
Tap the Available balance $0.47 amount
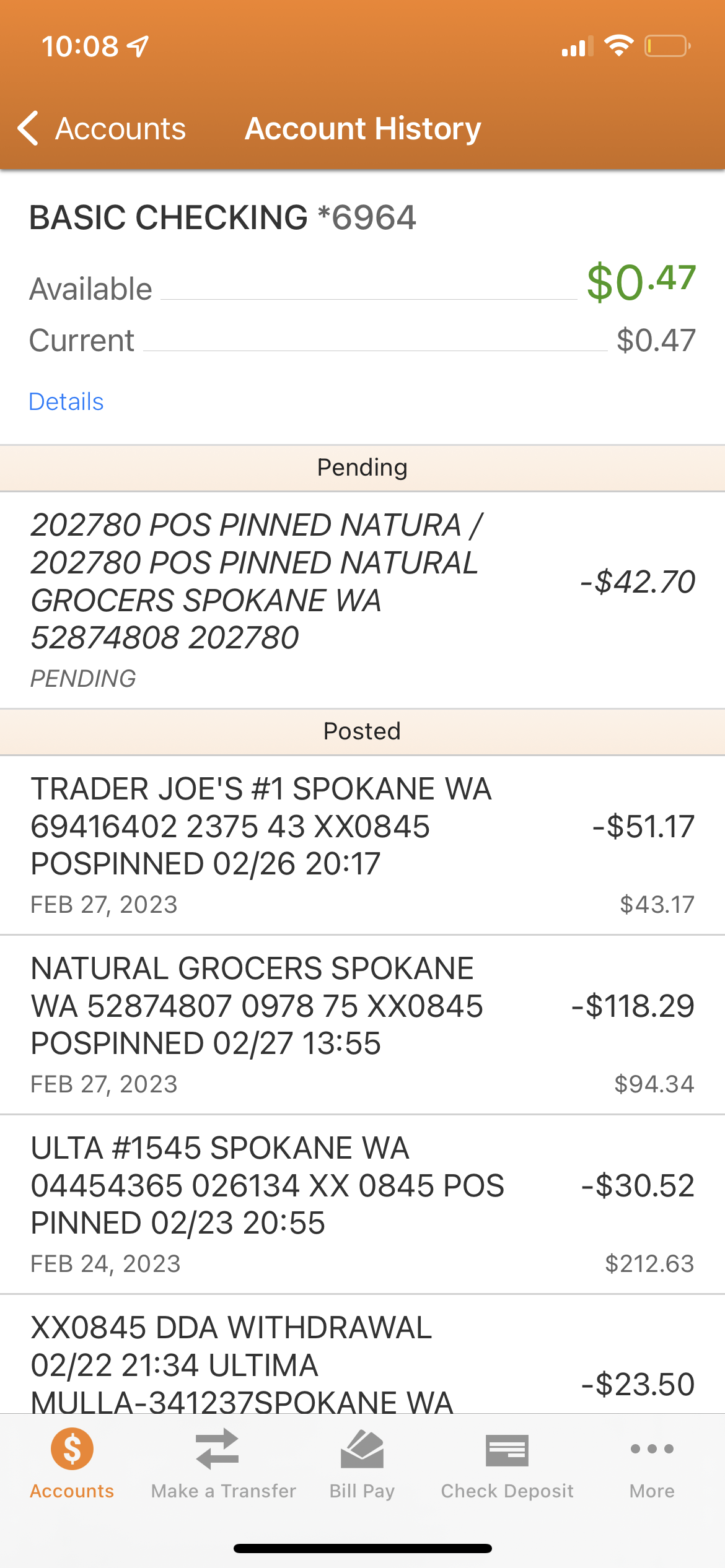[x=641, y=282]
